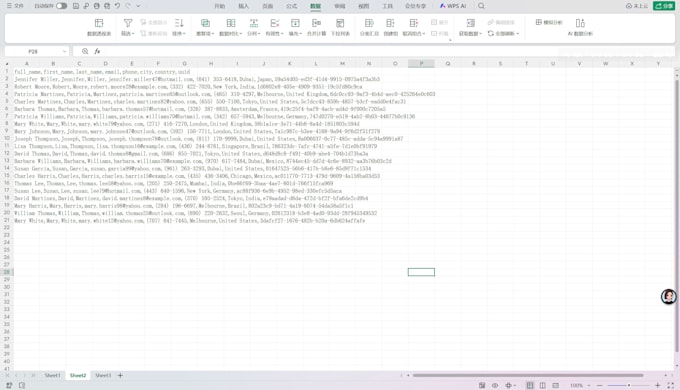Switch to the 开始 (Home) ribbon tab
The width and height of the screenshot is (680, 390).
pos(219,6)
